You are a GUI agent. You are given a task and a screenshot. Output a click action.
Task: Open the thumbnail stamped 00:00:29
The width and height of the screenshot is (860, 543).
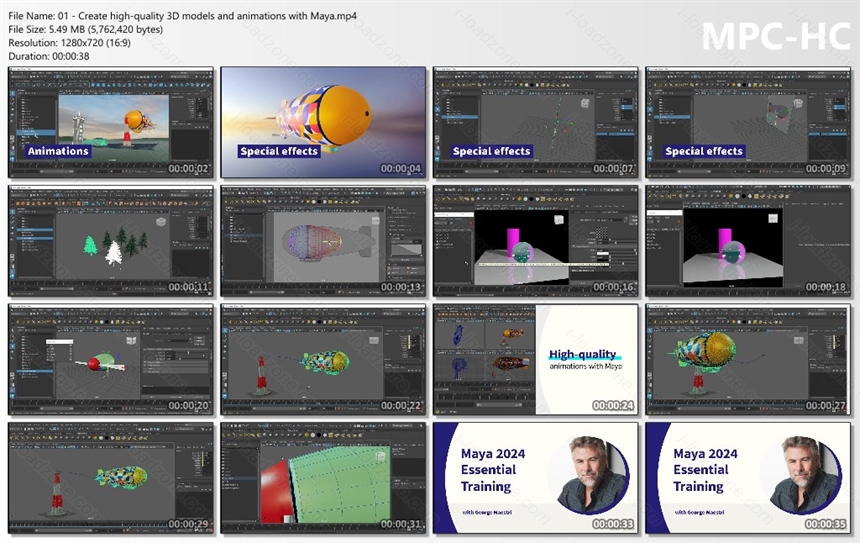point(111,478)
